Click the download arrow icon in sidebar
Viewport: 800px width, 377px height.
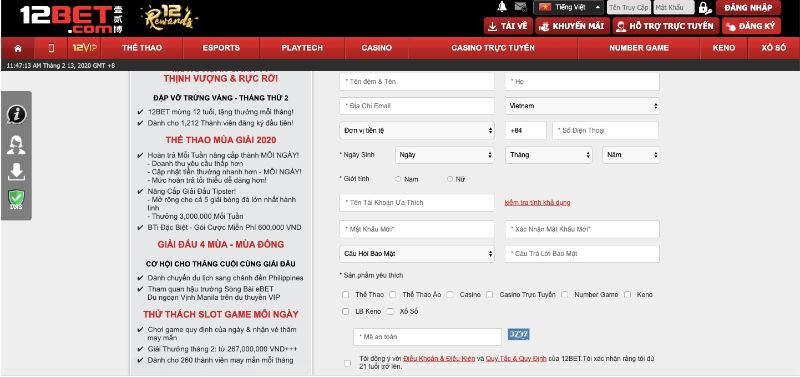[16, 172]
